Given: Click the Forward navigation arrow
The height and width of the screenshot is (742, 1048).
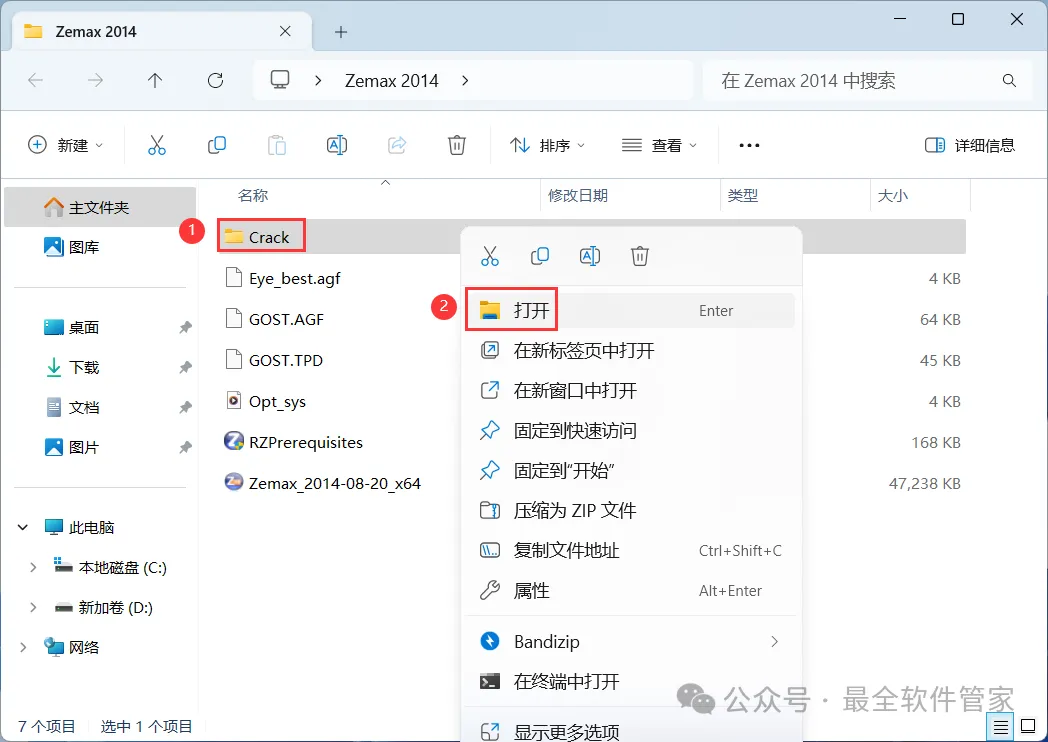Looking at the screenshot, I should 96,81.
